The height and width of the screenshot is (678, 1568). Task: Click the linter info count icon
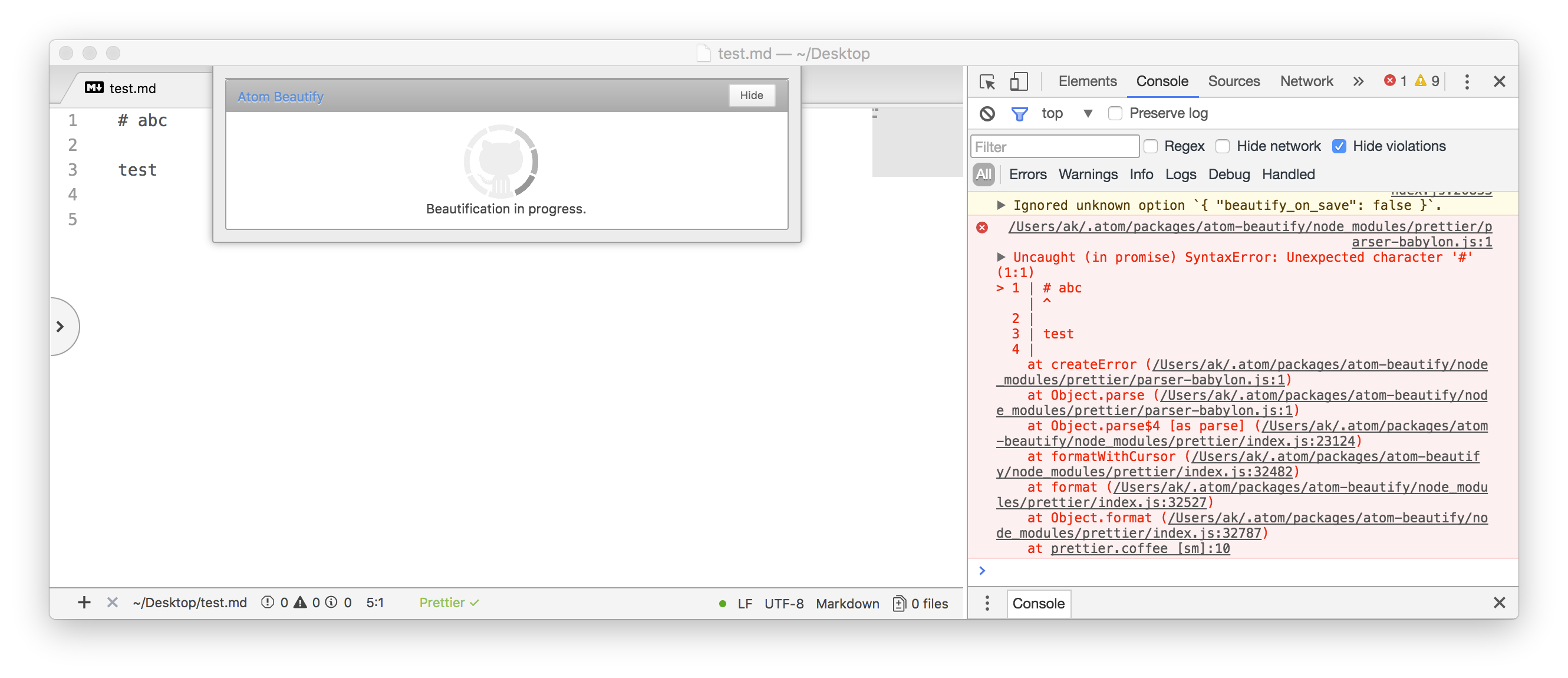331,603
